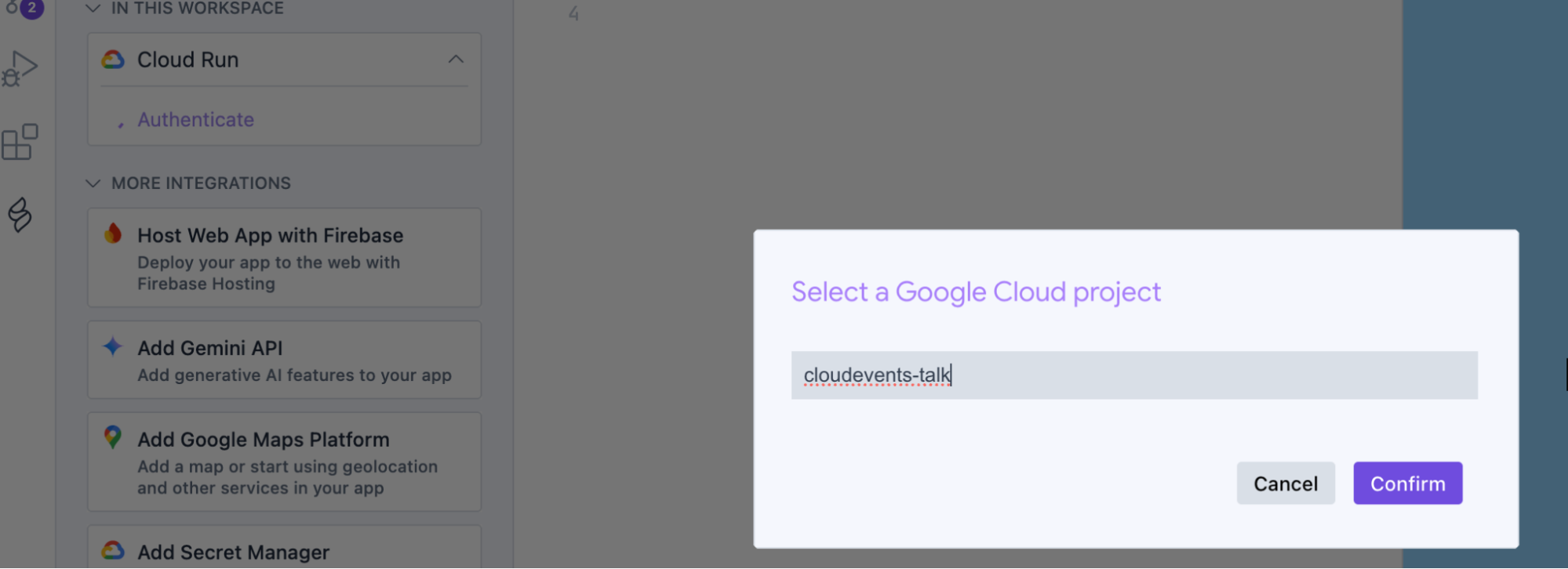Cancel the project selection dialog
This screenshot has width=1568, height=569.
coord(1285,484)
